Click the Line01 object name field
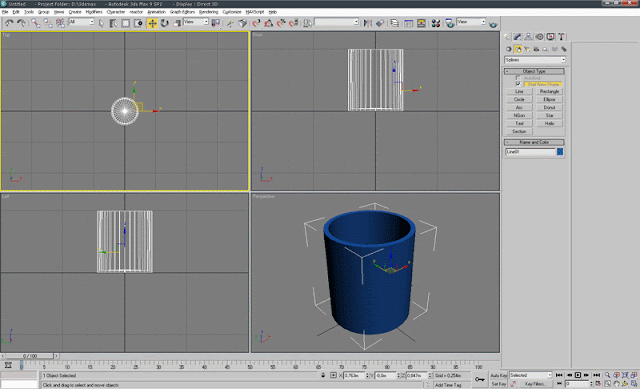Image resolution: width=640 pixels, height=389 pixels. coord(531,152)
